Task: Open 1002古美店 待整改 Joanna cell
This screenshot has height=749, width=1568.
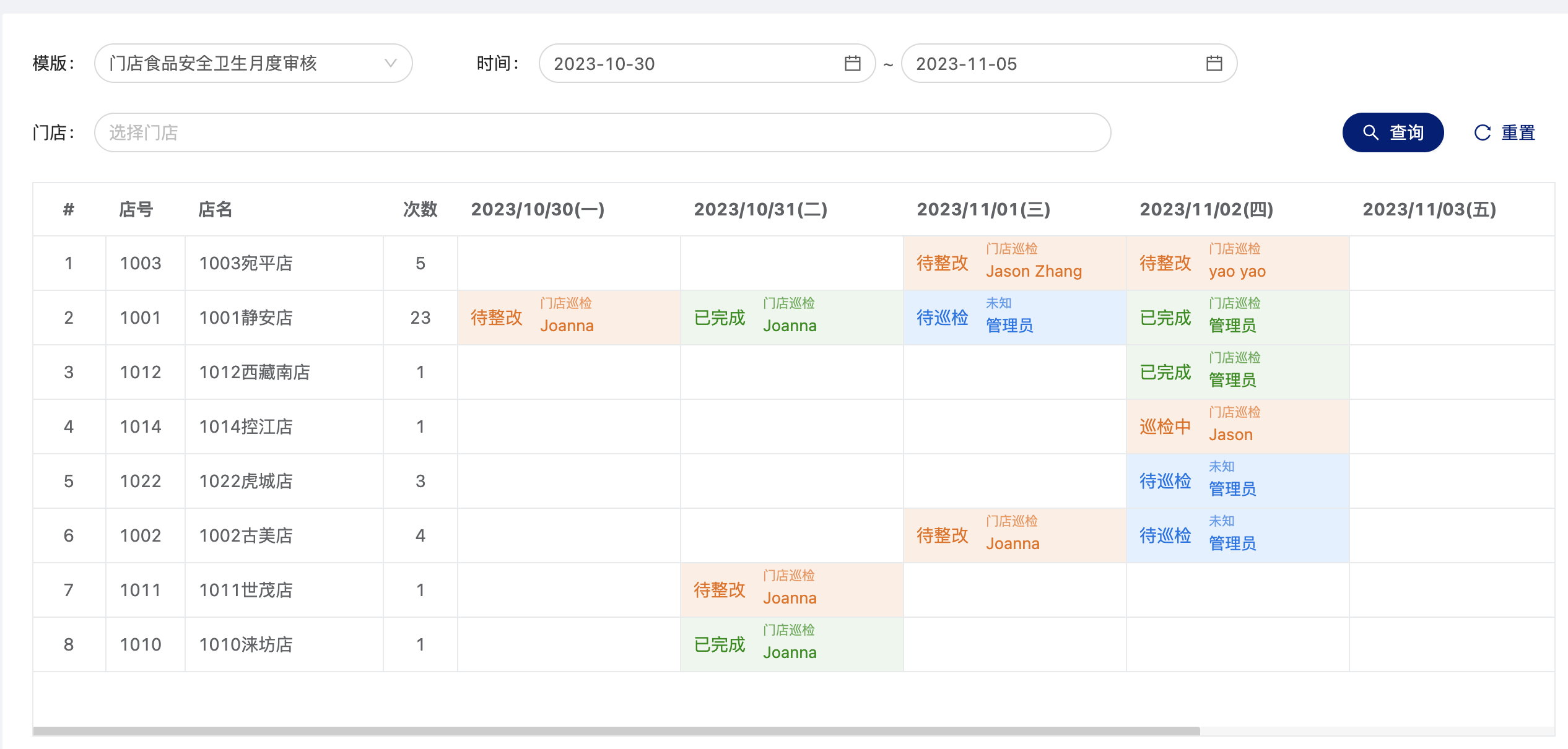Action: (1015, 535)
